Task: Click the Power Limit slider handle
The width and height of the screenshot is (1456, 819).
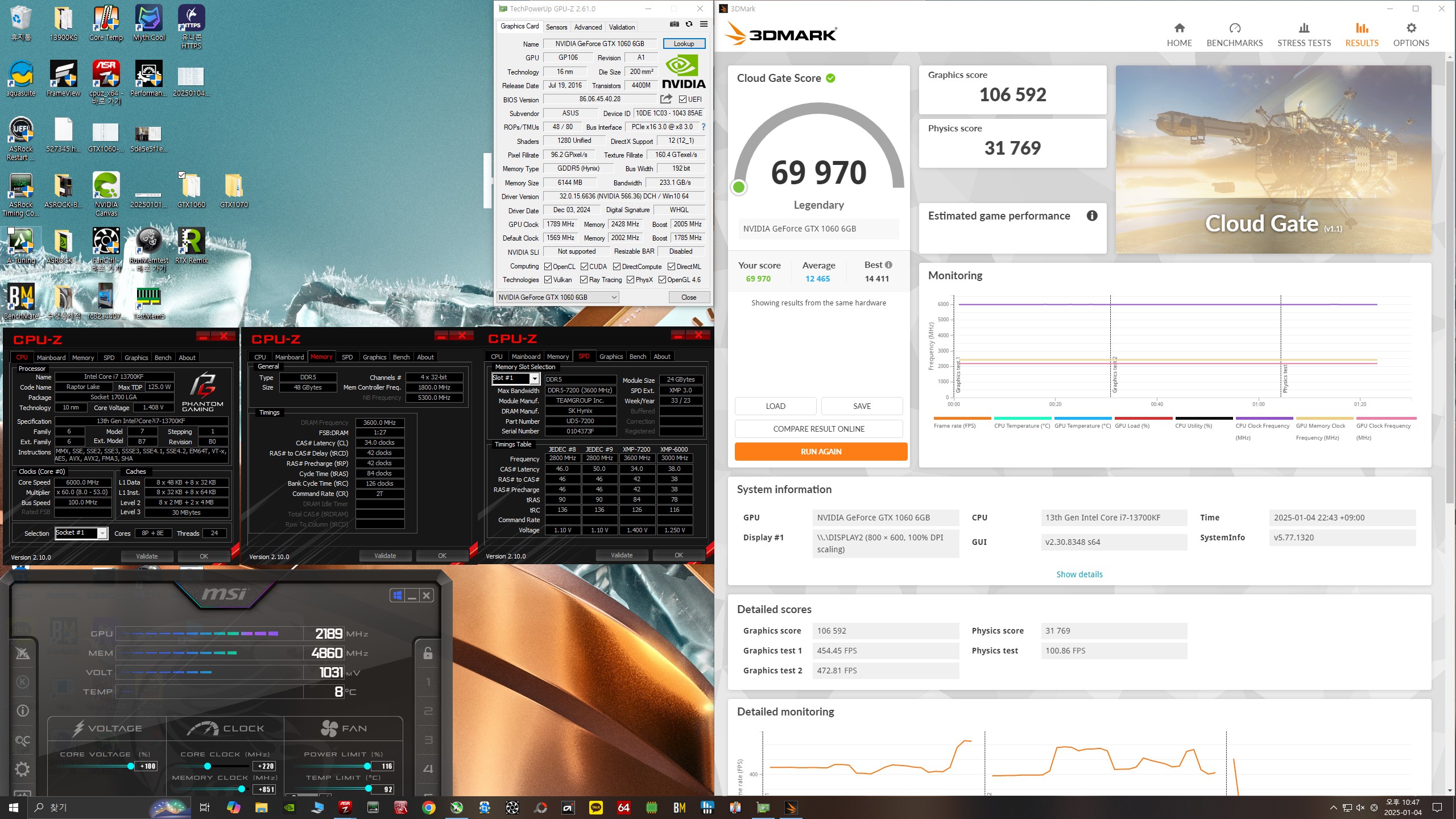Action: pyautogui.click(x=367, y=766)
